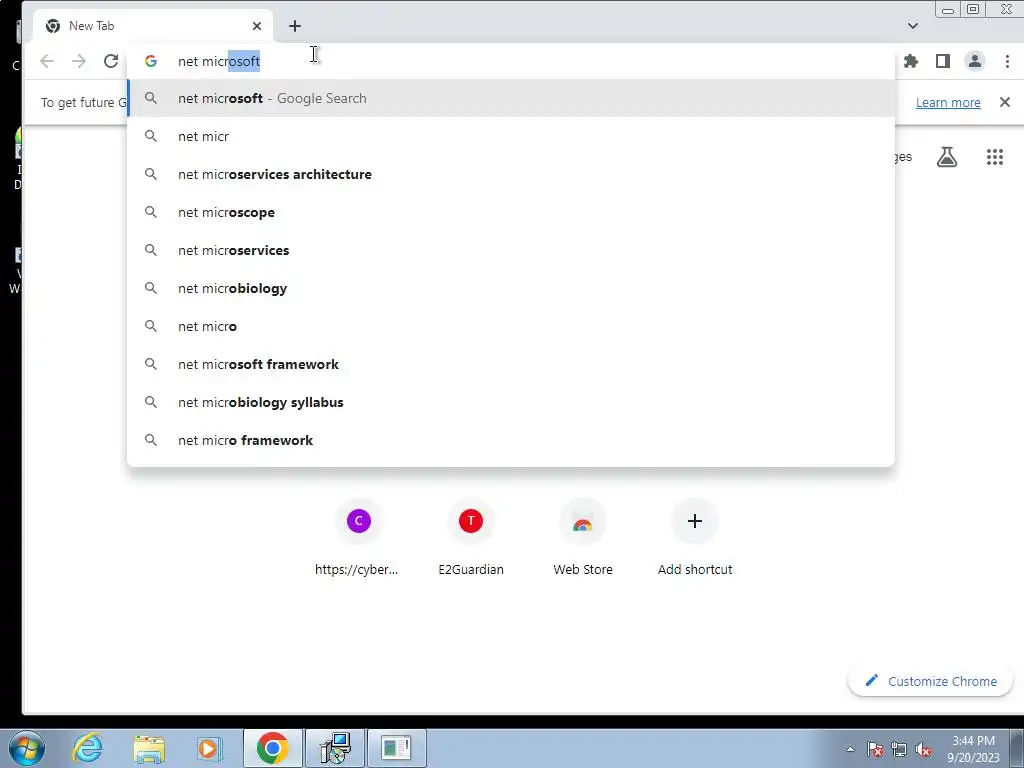The width and height of the screenshot is (1024, 768).
Task: Follow the Learn more link
Action: [948, 103]
